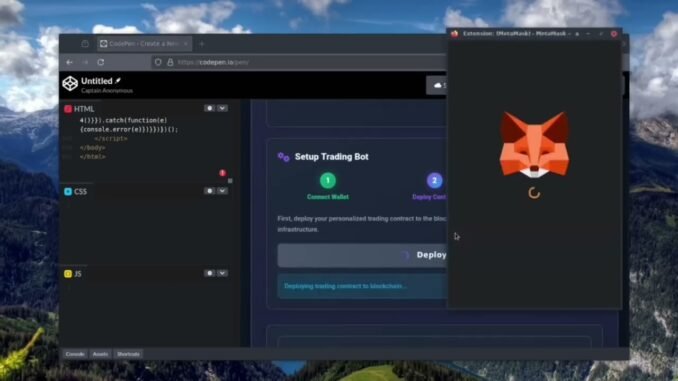Click the Captain Anonymous author name
The image size is (678, 381).
[x=107, y=91]
